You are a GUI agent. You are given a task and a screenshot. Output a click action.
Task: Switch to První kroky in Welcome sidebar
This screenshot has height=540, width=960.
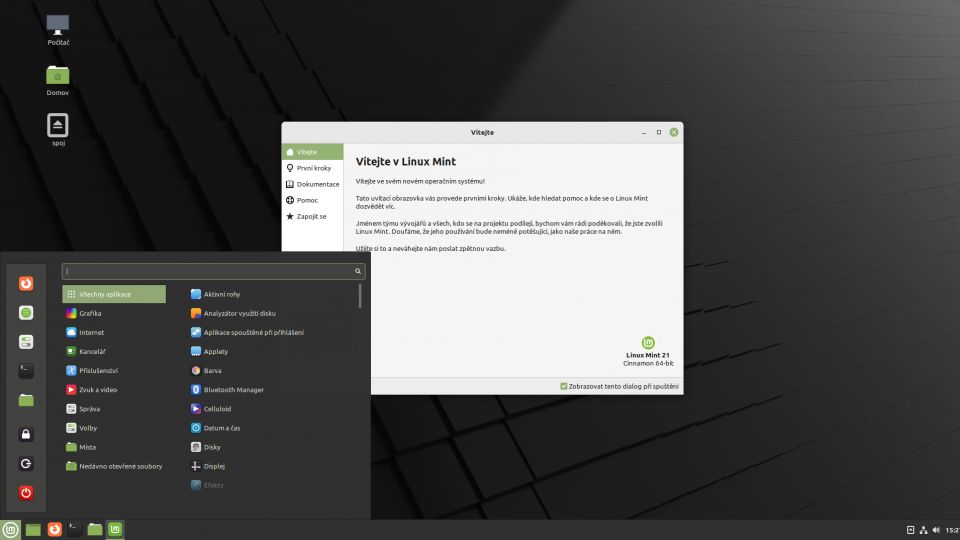tap(312, 168)
